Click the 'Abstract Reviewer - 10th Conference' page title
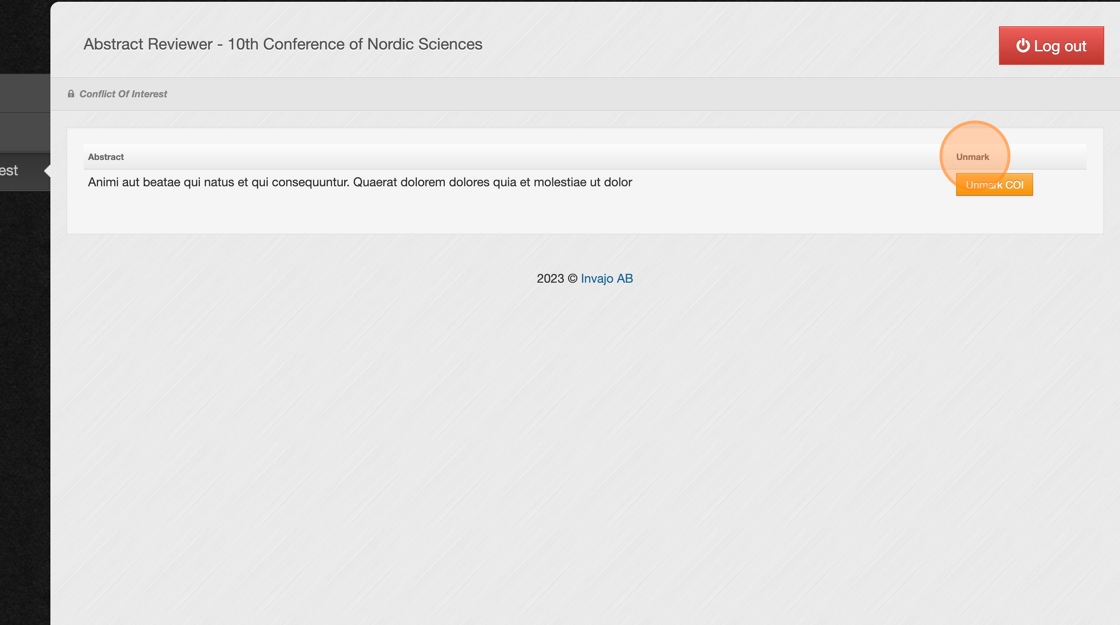 pos(283,44)
